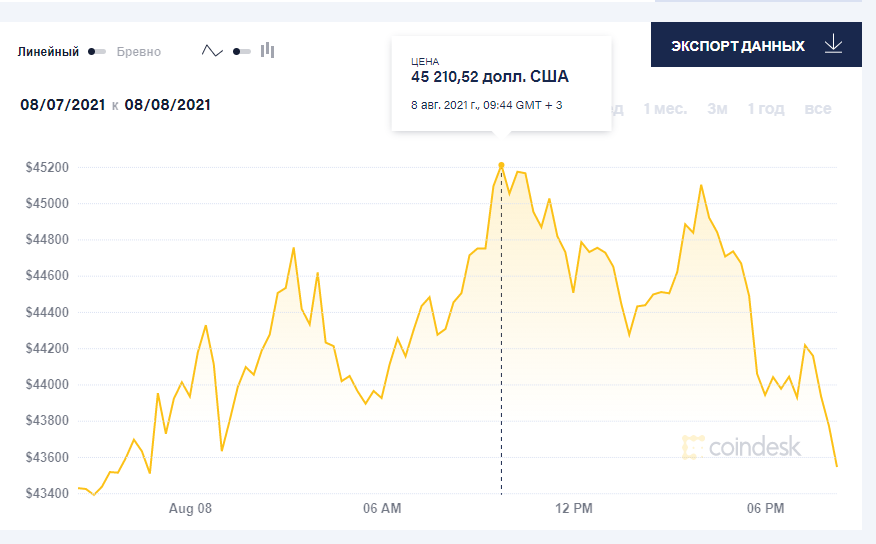Viewport: 876px width, 544px height.
Task: Click the $45200 y-axis label
Action: pyautogui.click(x=46, y=167)
